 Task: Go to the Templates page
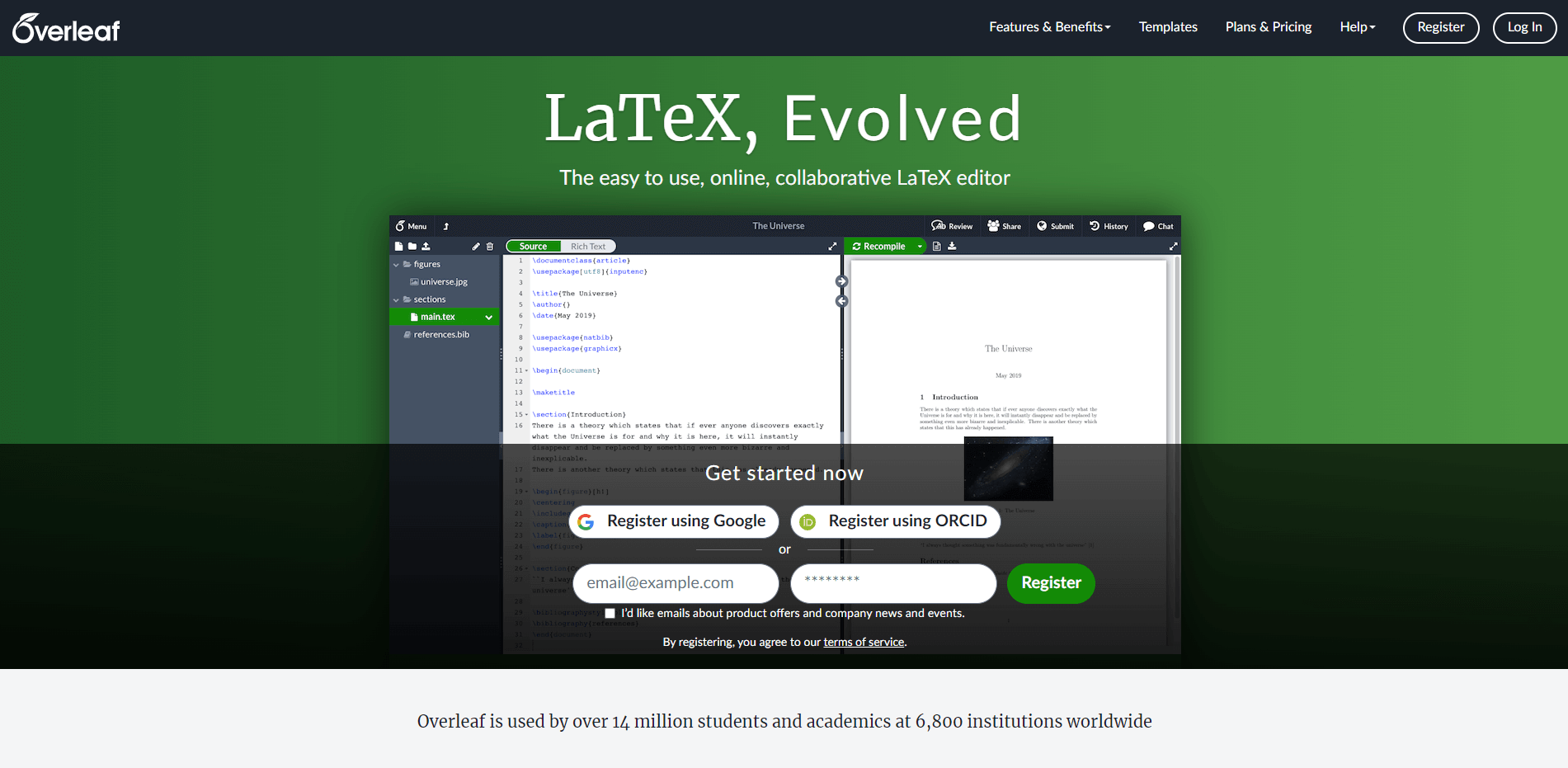point(1168,27)
